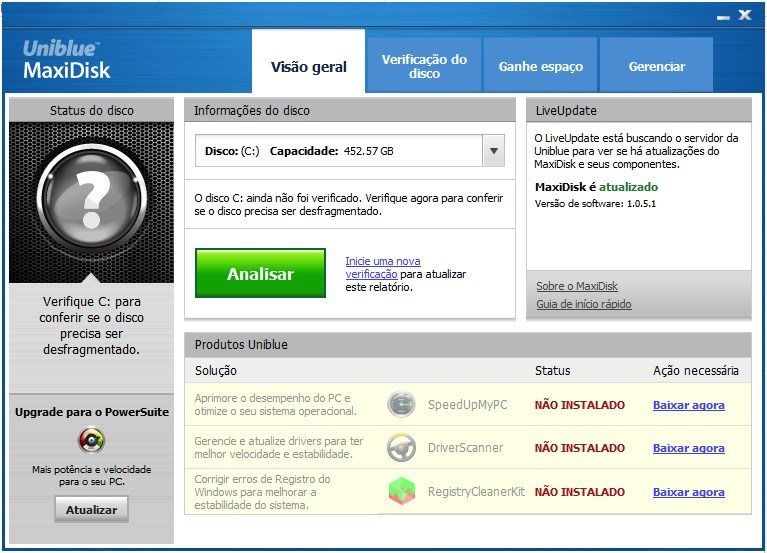Start disk analysis with Analisar button
767x553 pixels.
(x=260, y=273)
